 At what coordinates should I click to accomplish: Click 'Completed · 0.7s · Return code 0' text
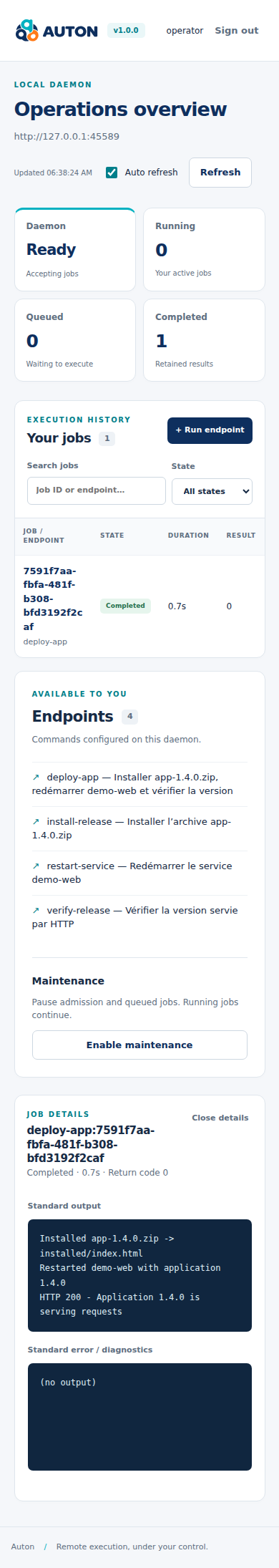(97, 1173)
